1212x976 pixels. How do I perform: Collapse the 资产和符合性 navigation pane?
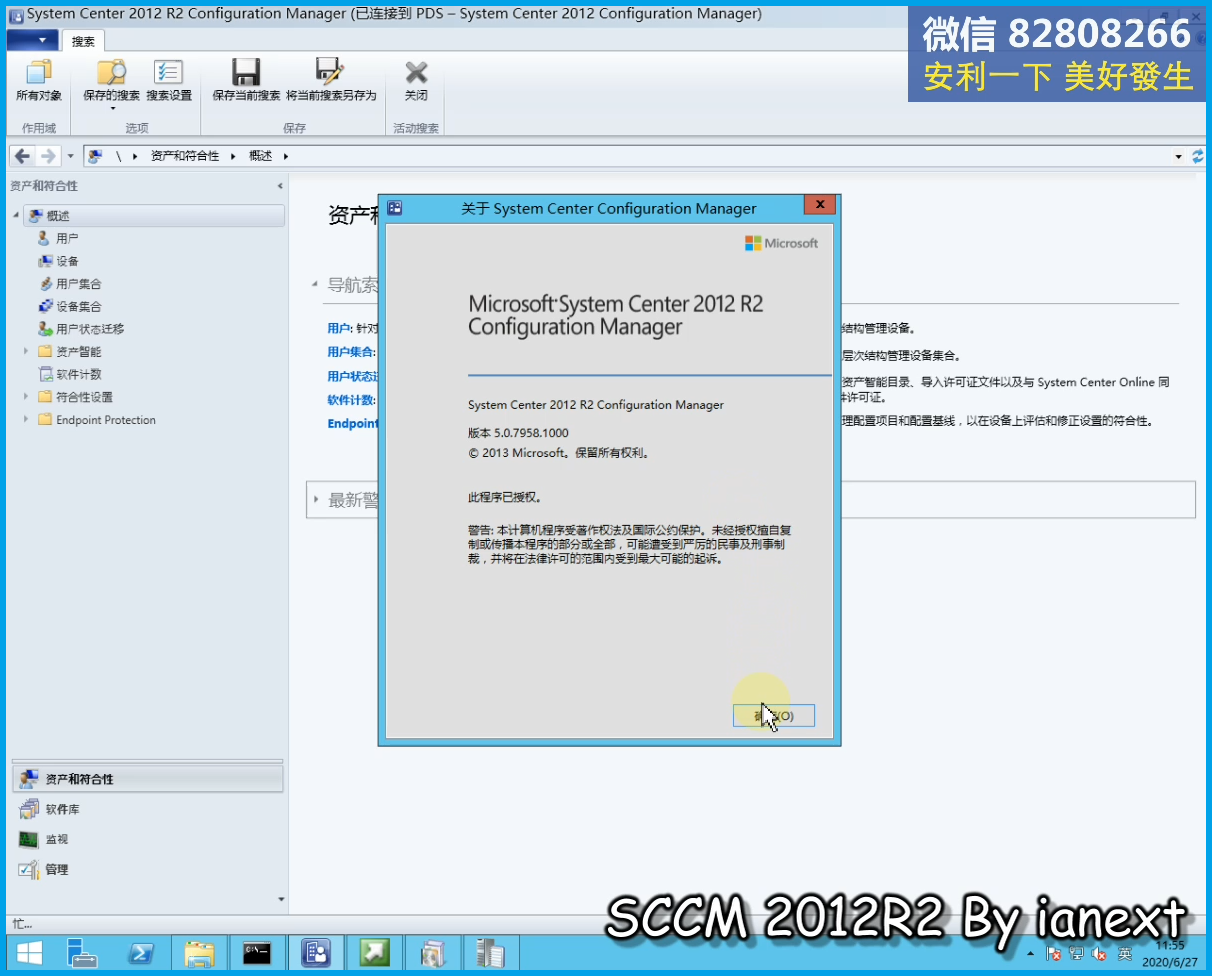280,186
